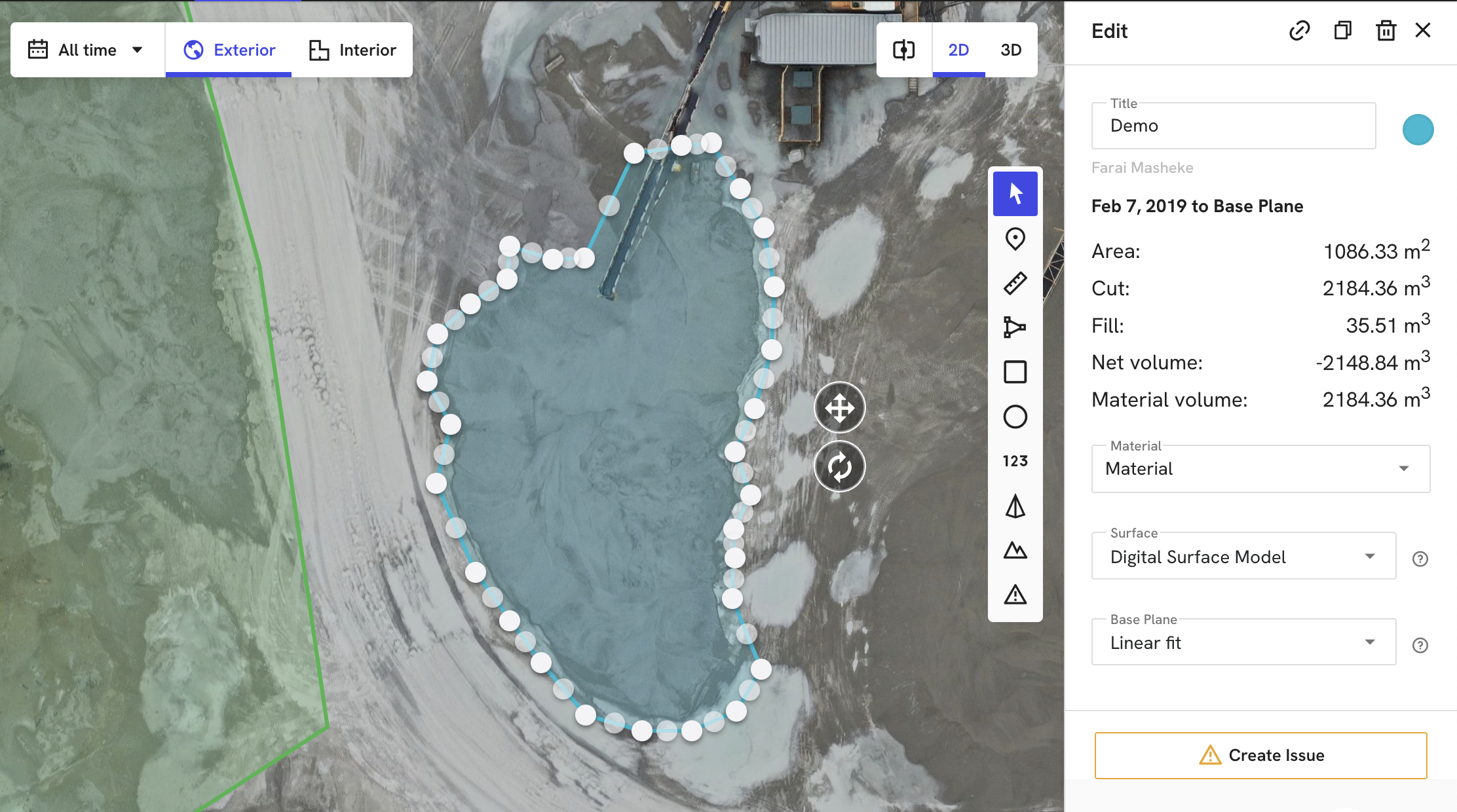Select the rectangle draw tool
Viewport: 1457px width, 812px height.
tap(1017, 370)
